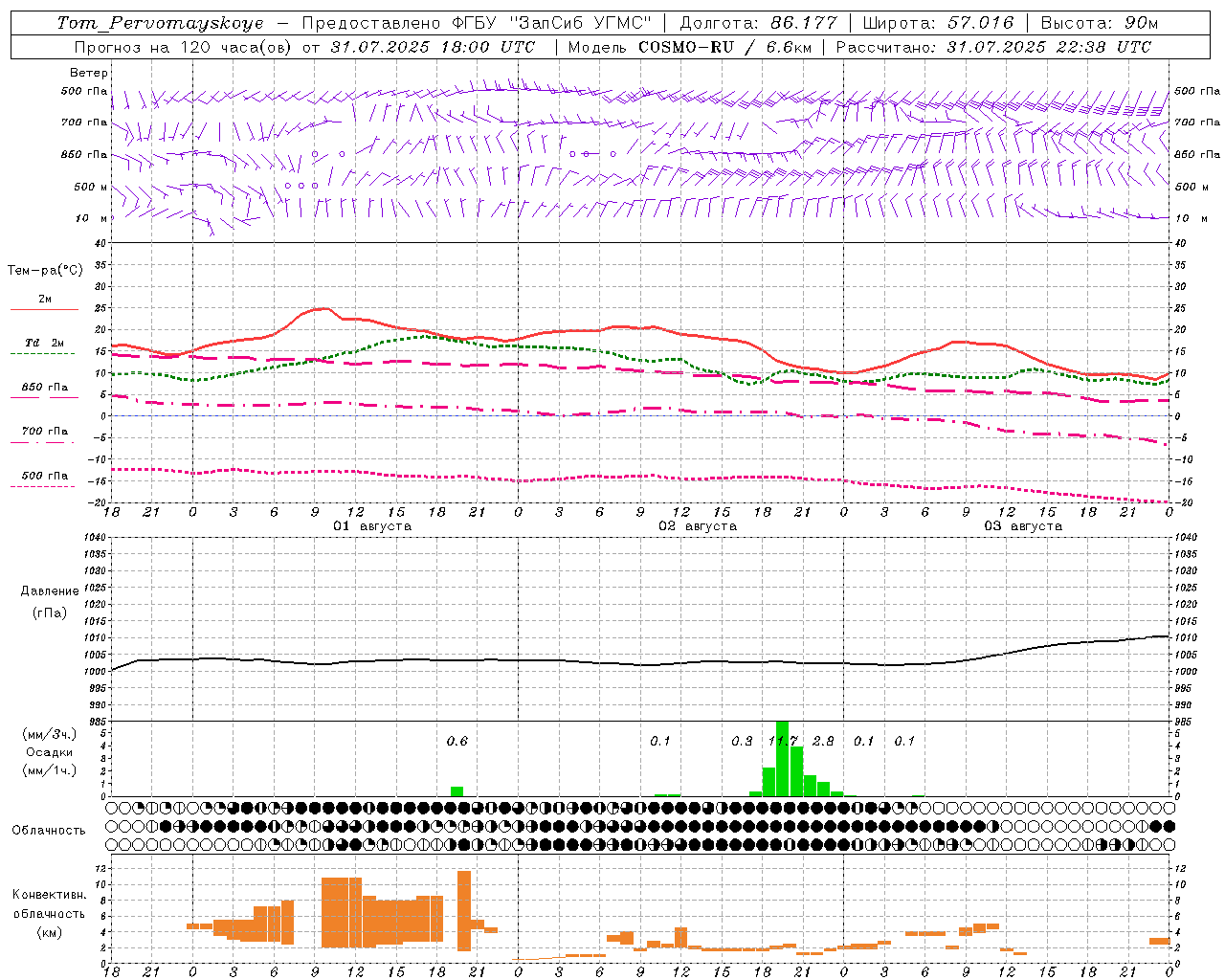Click the Рассчитано 31.07.2025 22:38 UTC timestamp

(993, 47)
